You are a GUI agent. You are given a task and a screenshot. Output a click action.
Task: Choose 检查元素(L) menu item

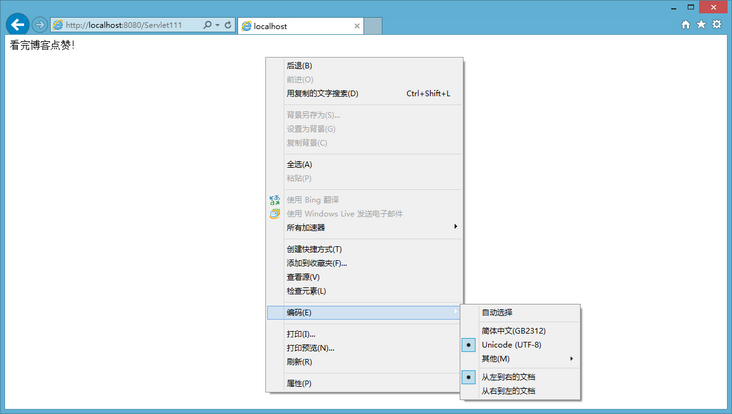[364, 291]
